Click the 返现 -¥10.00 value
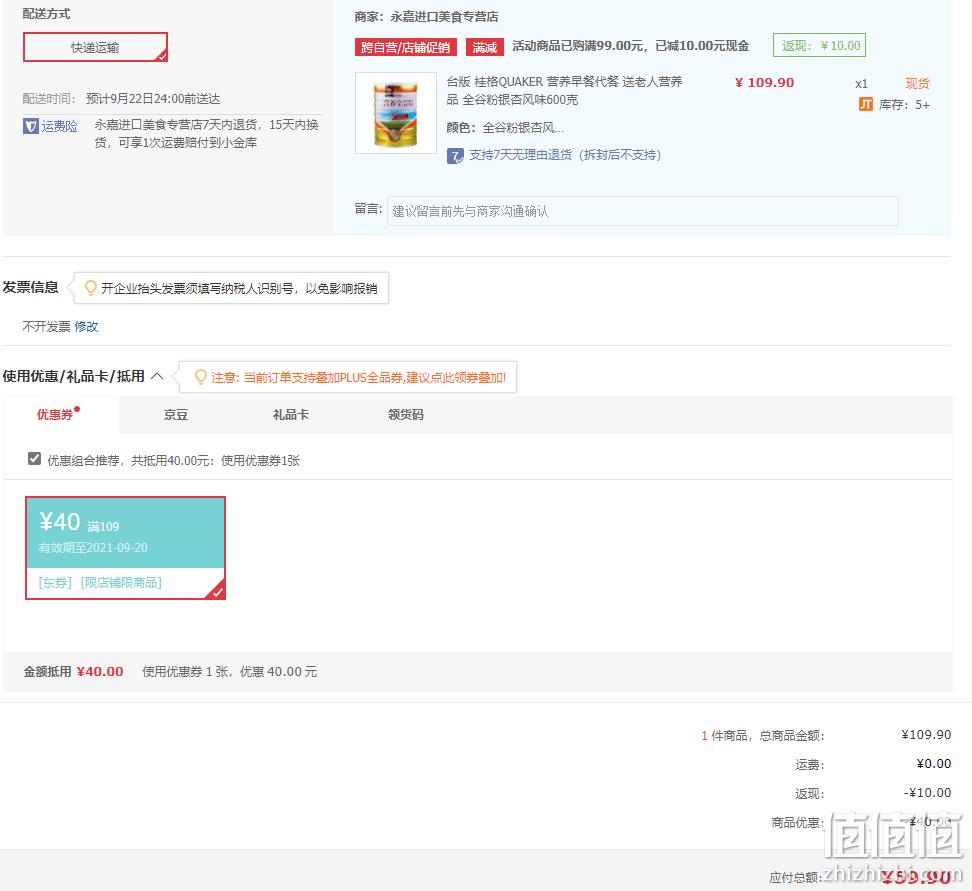 (x=927, y=793)
